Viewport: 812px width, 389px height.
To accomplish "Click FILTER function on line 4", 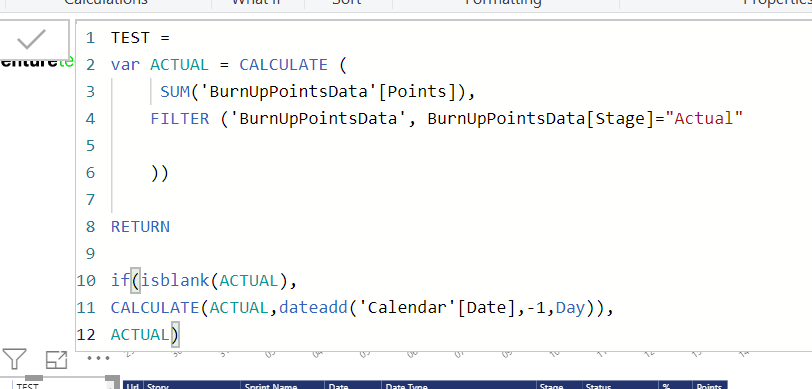I will point(180,119).
